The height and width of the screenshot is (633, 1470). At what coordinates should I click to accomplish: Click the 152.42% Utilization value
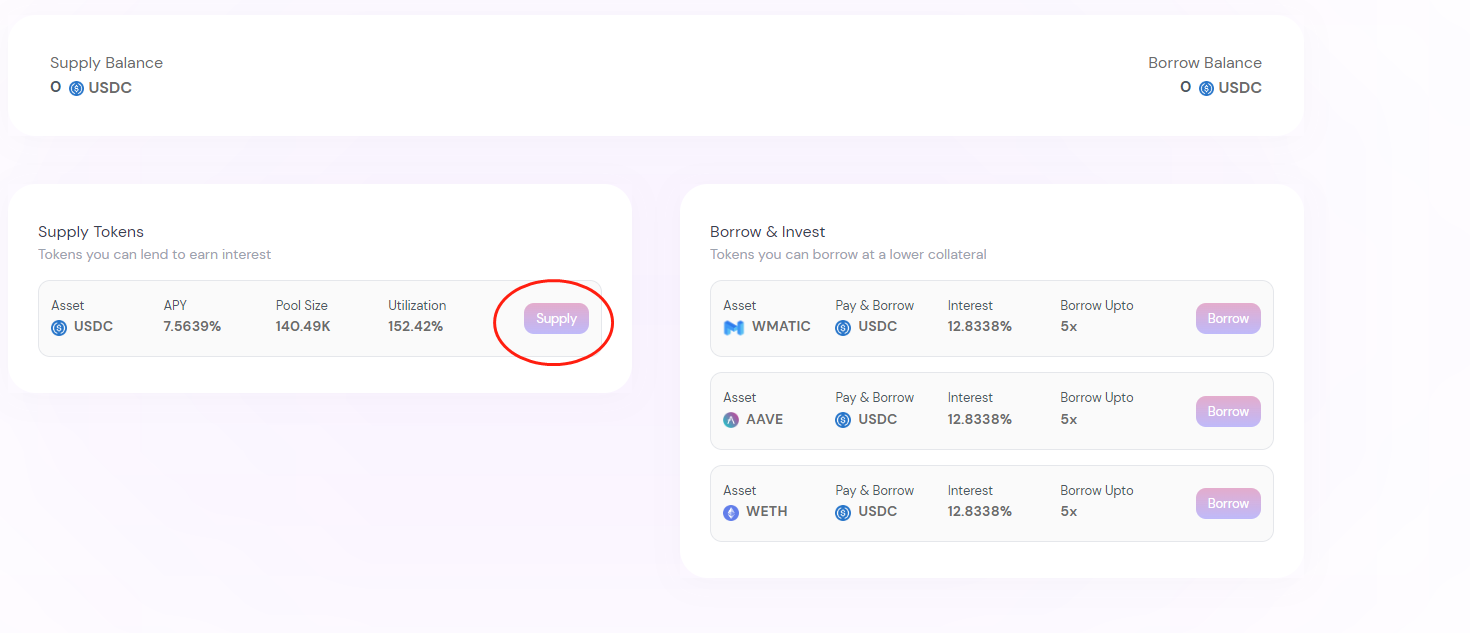(x=415, y=326)
